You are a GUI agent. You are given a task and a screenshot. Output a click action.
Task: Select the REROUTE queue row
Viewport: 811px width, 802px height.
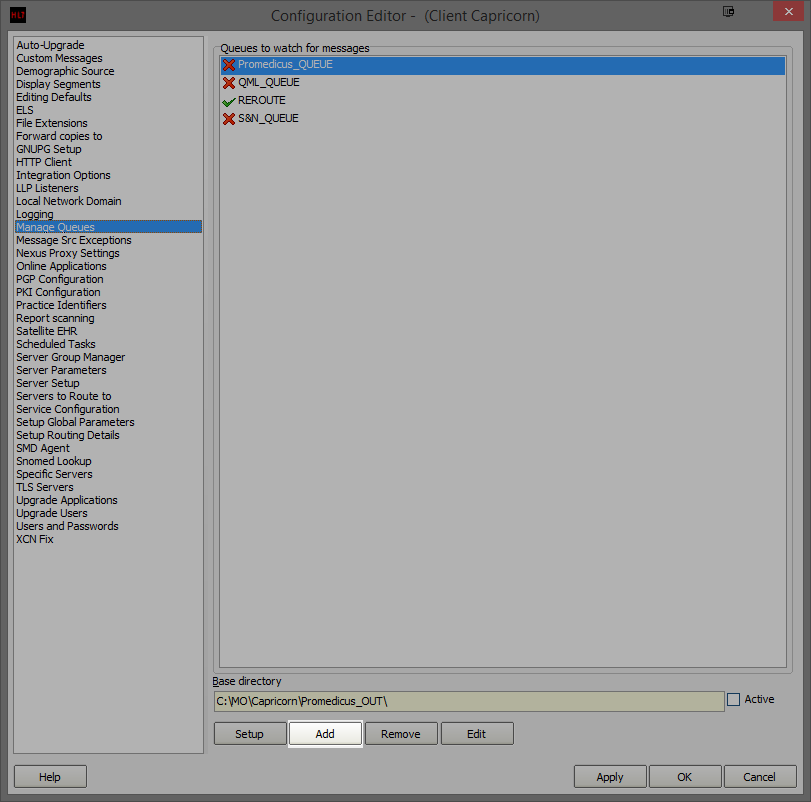(x=503, y=101)
